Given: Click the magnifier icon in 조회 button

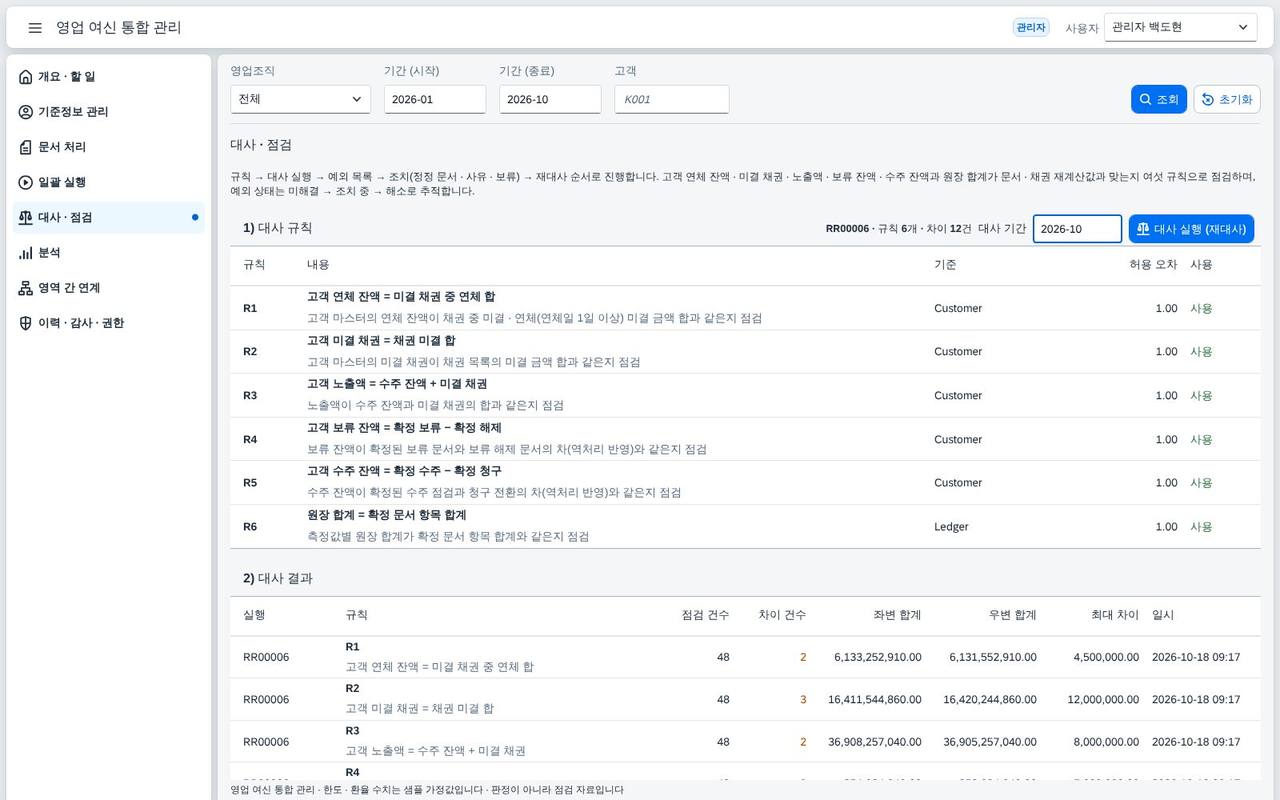Looking at the screenshot, I should [1146, 99].
